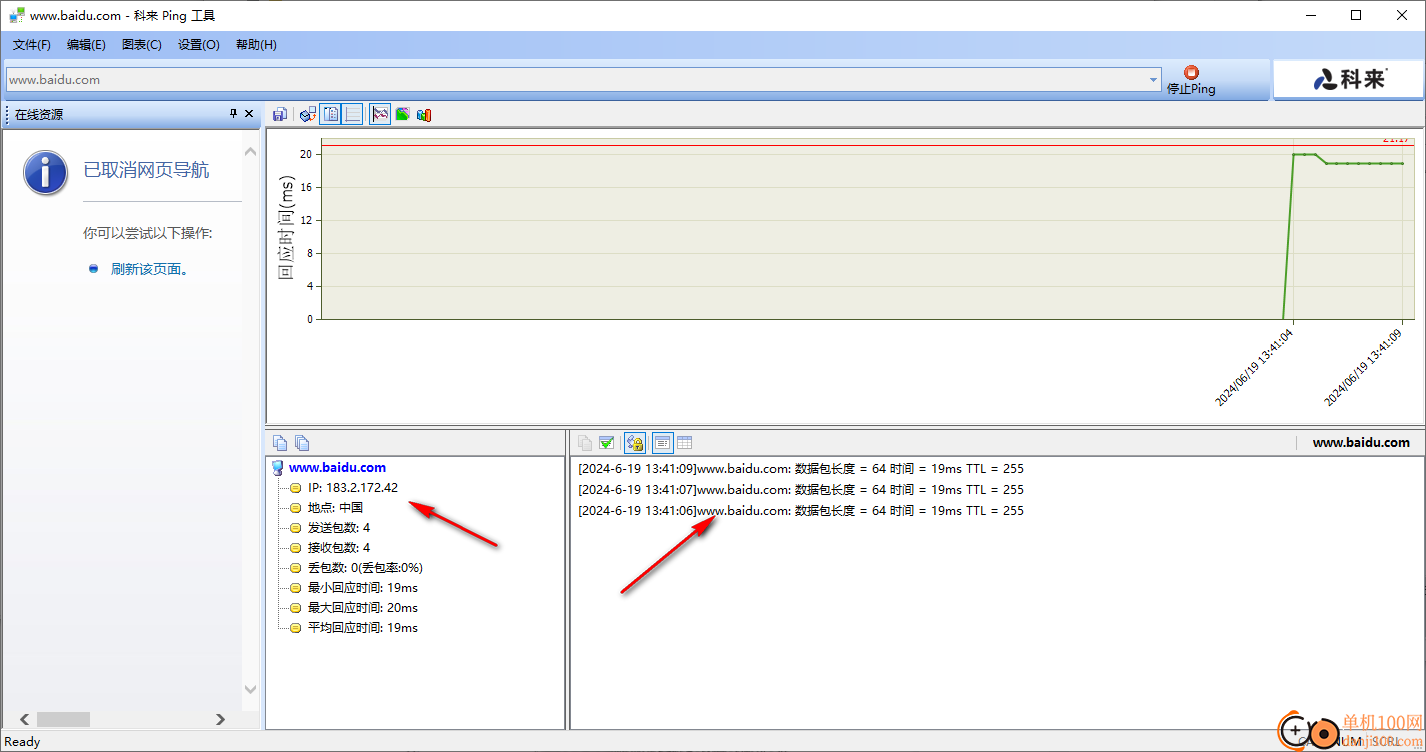Click the www.baidu.com label right of log toolbar
This screenshot has height=752, width=1426.
pyautogui.click(x=1361, y=443)
